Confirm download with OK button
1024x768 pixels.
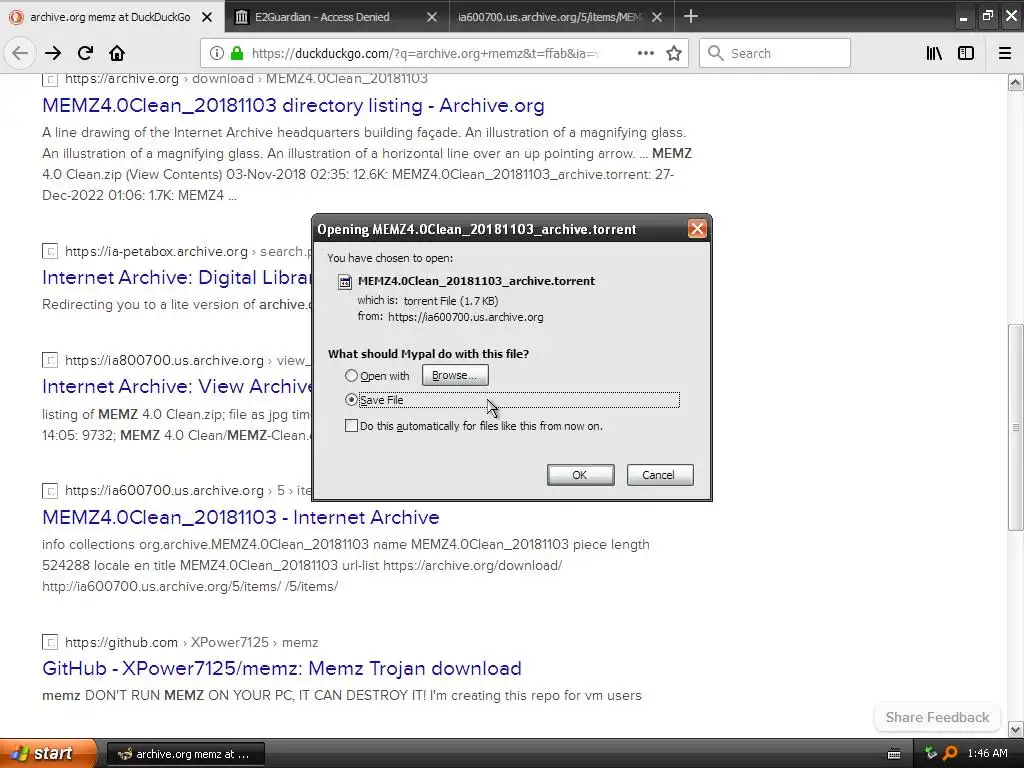[x=580, y=475]
